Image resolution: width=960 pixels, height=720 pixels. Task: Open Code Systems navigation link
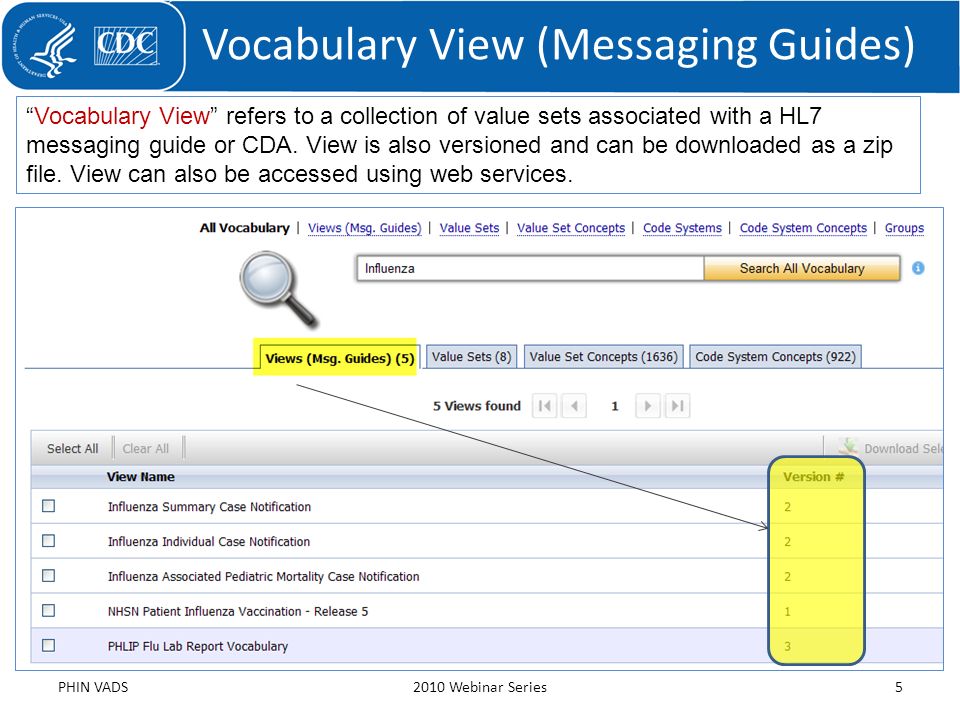click(682, 228)
